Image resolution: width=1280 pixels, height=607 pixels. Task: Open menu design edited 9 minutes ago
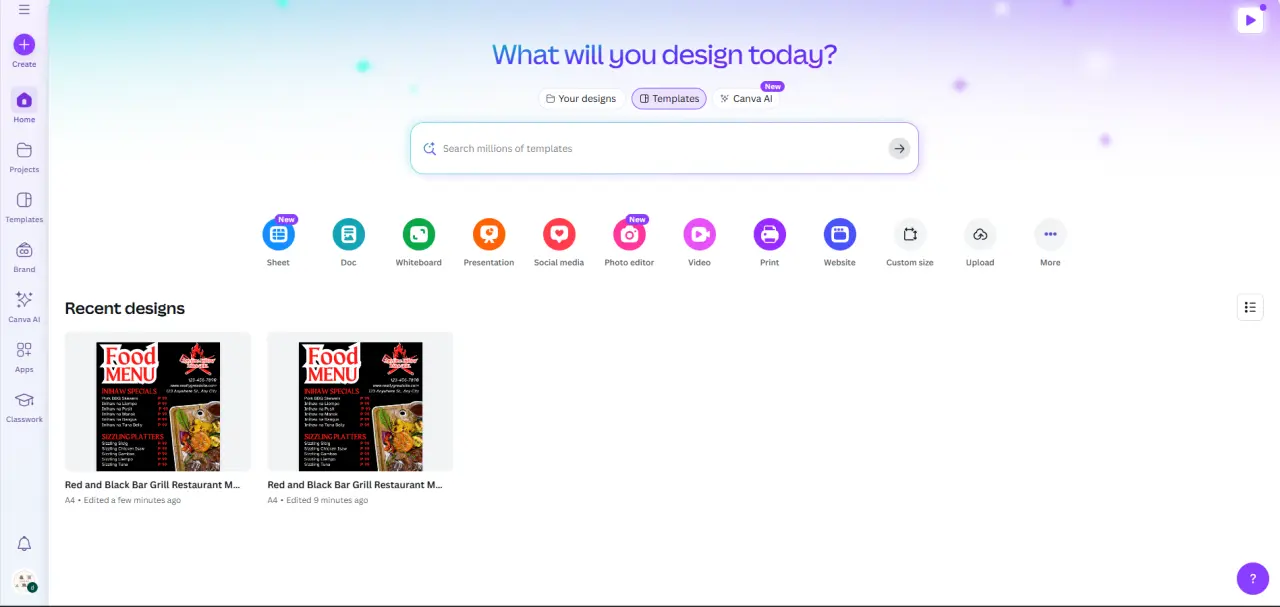(x=360, y=401)
